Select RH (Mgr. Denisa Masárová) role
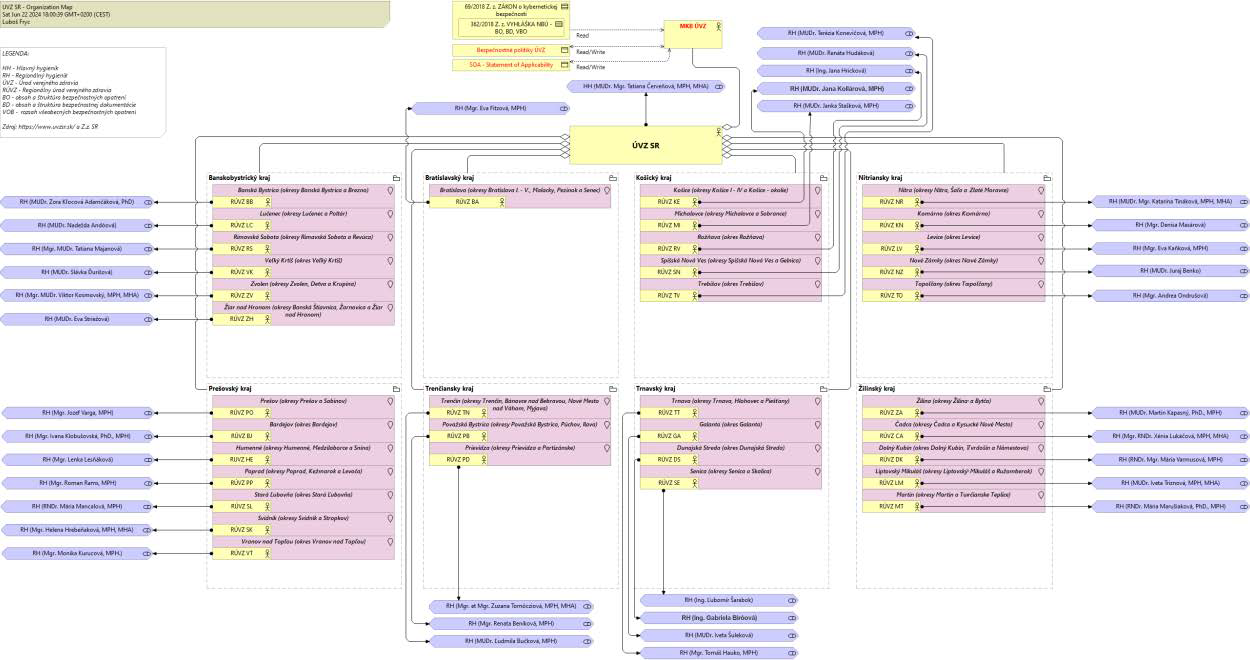The height and width of the screenshot is (660, 1250). pos(1170,225)
